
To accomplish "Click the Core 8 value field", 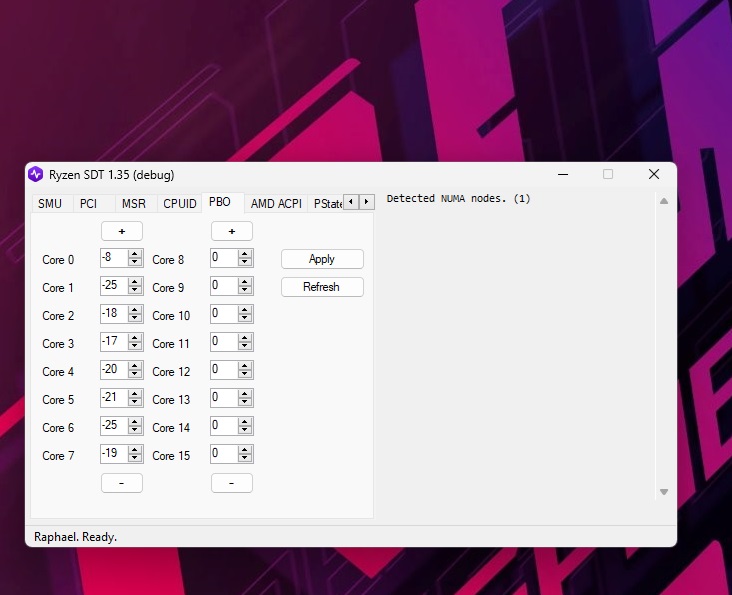I will (224, 258).
